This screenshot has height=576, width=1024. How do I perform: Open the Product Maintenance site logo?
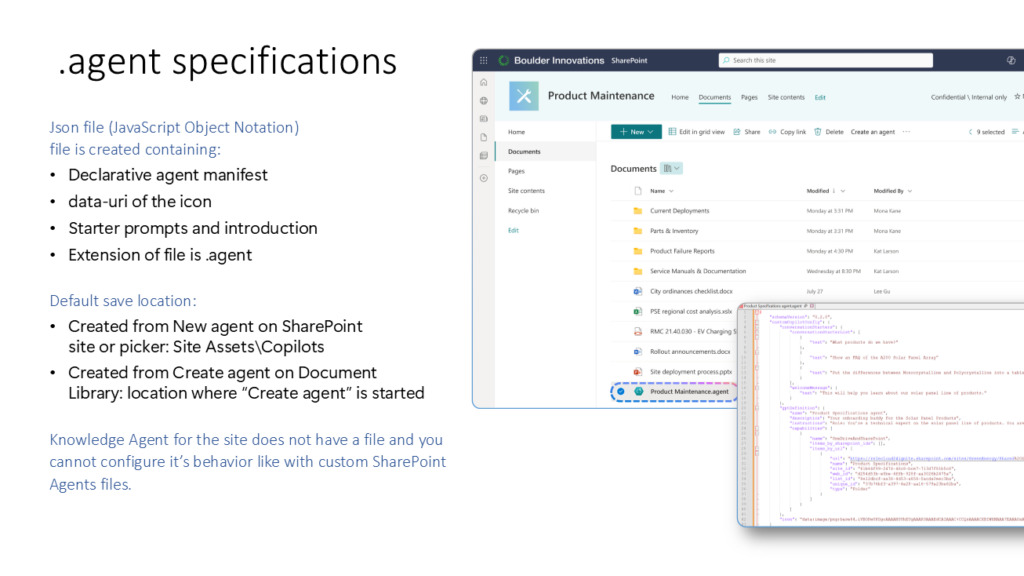[524, 96]
